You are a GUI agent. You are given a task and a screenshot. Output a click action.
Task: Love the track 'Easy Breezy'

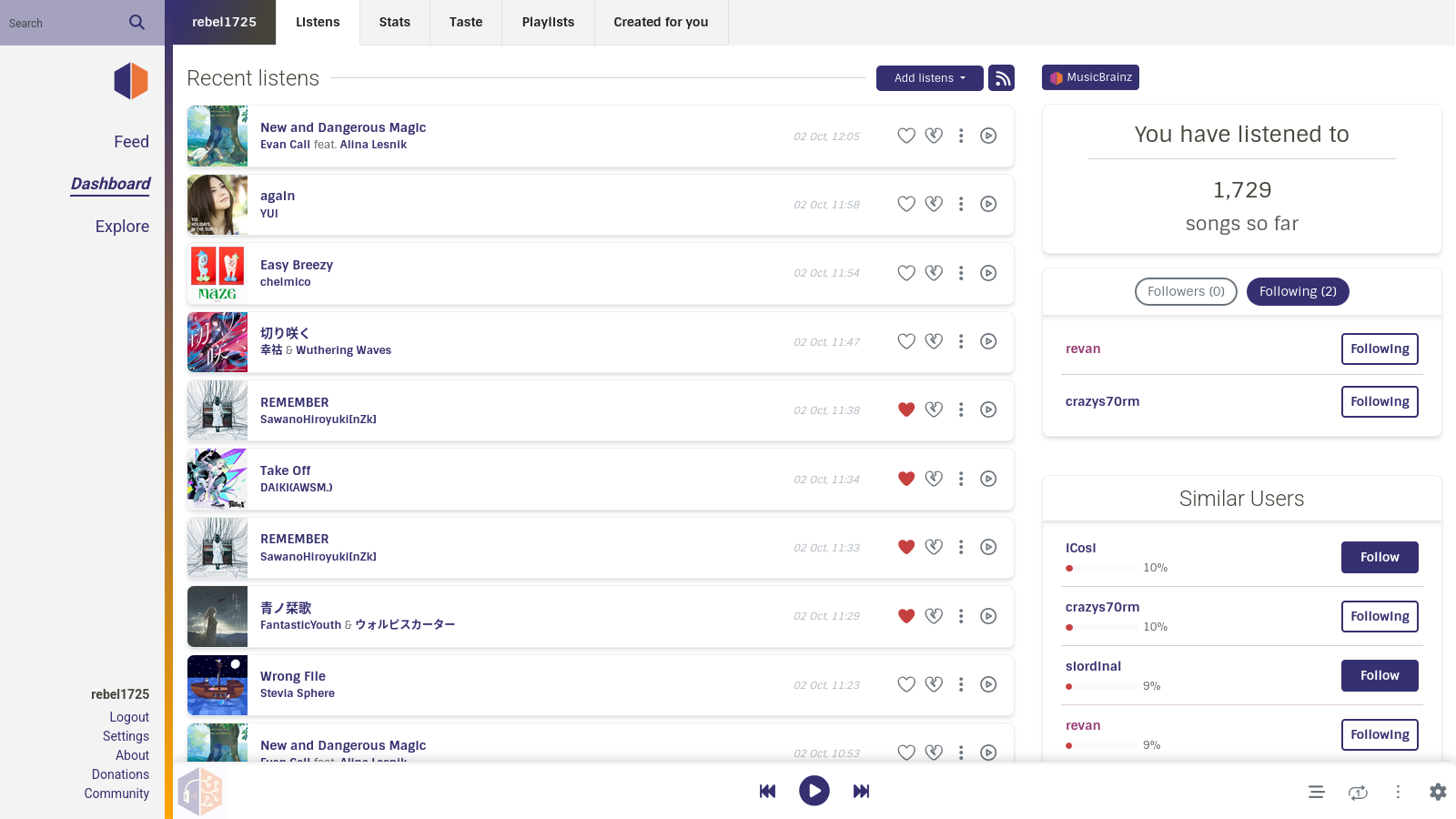[906, 273]
